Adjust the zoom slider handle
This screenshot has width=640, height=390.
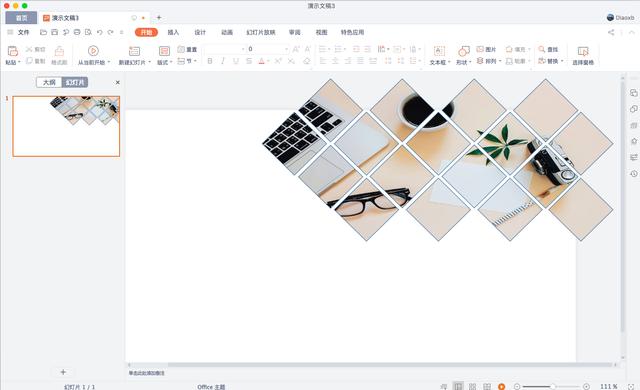(553, 386)
